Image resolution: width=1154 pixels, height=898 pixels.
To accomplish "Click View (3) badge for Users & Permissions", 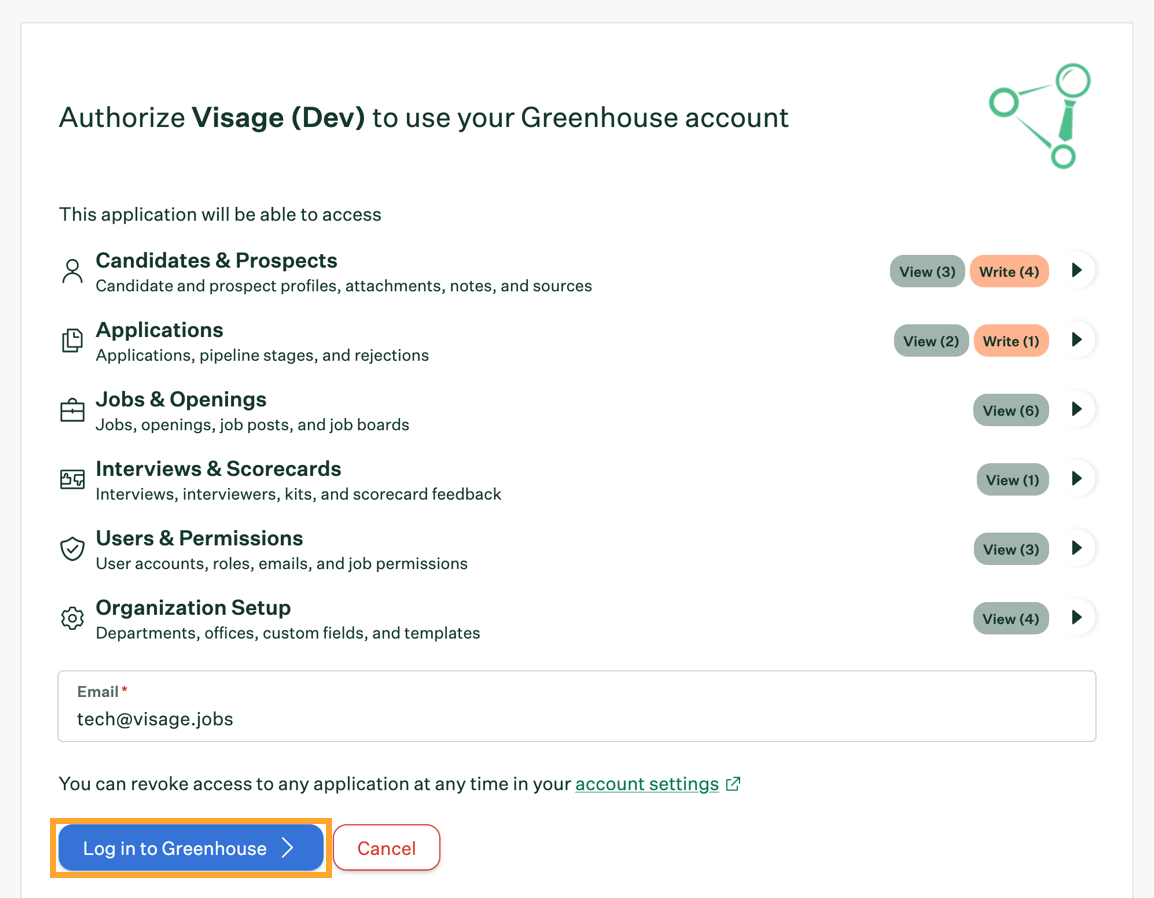I will pyautogui.click(x=1011, y=550).
